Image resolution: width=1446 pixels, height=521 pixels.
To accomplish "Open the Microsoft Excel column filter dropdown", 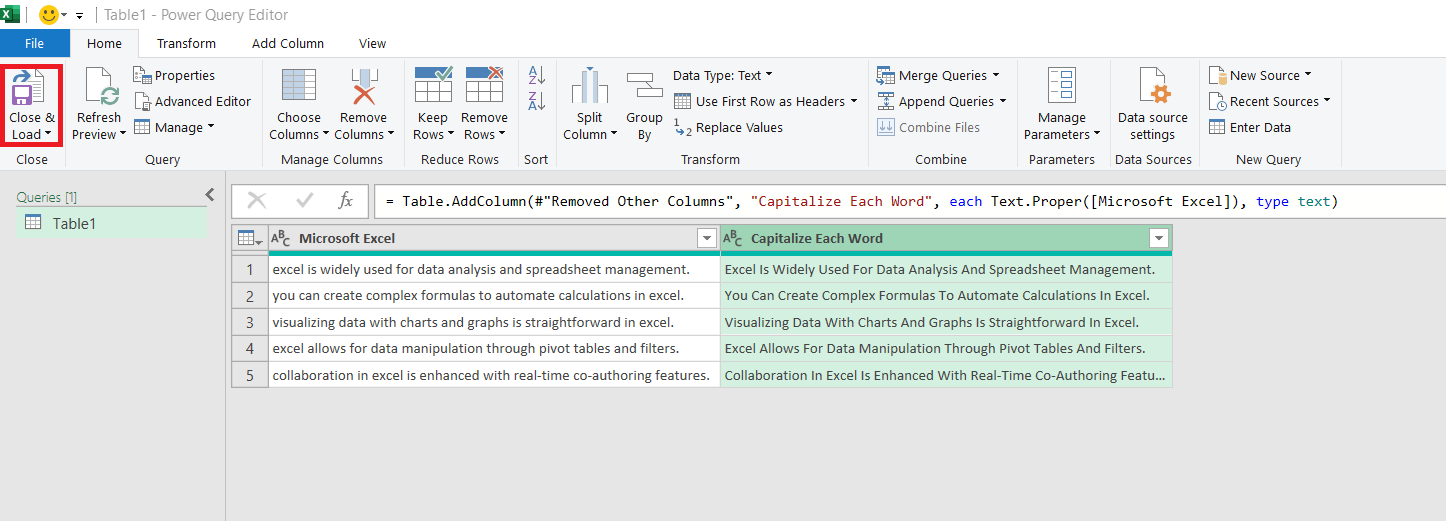I will tap(707, 238).
